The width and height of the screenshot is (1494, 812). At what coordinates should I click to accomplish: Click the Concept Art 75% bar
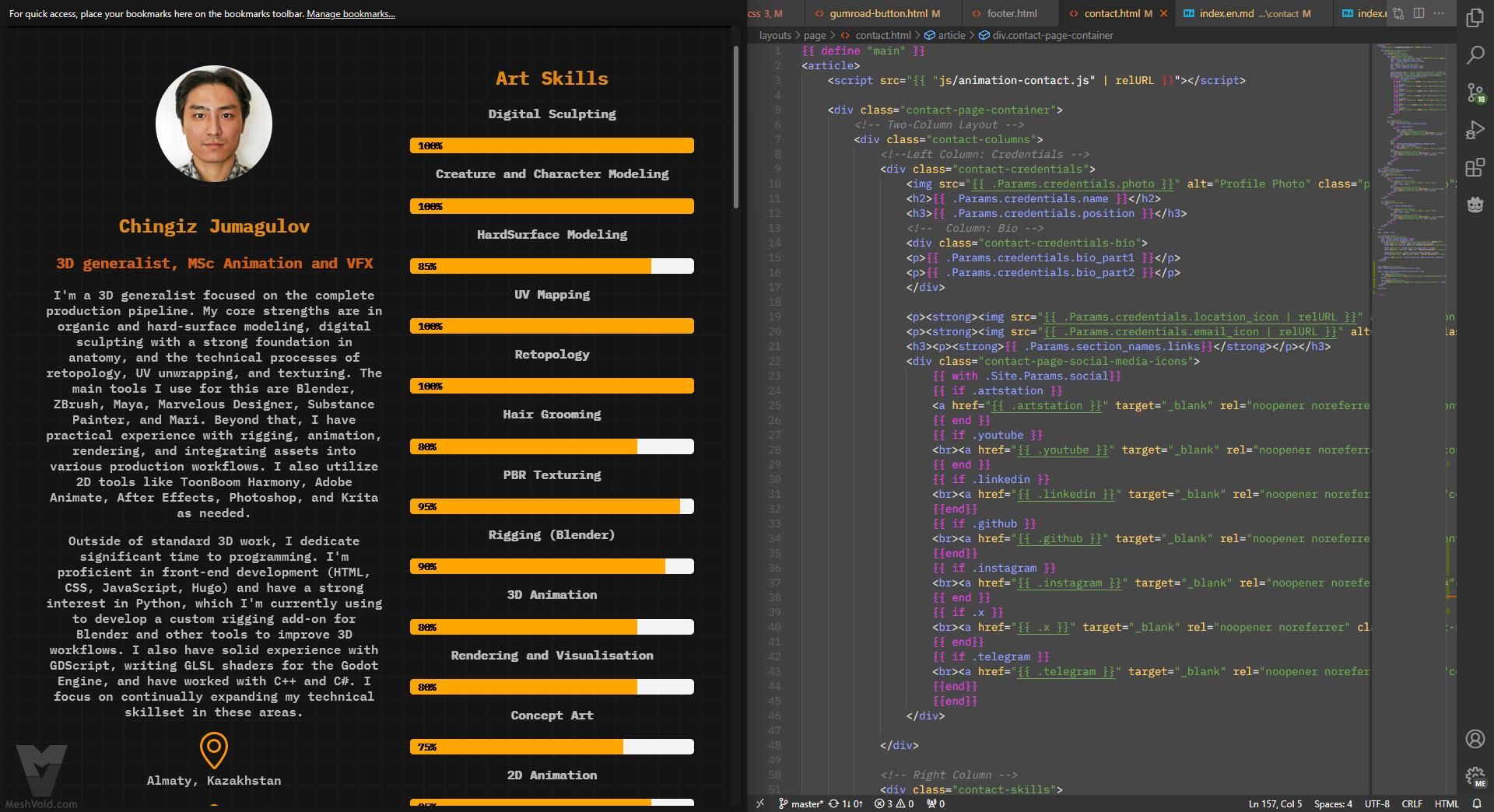click(552, 747)
